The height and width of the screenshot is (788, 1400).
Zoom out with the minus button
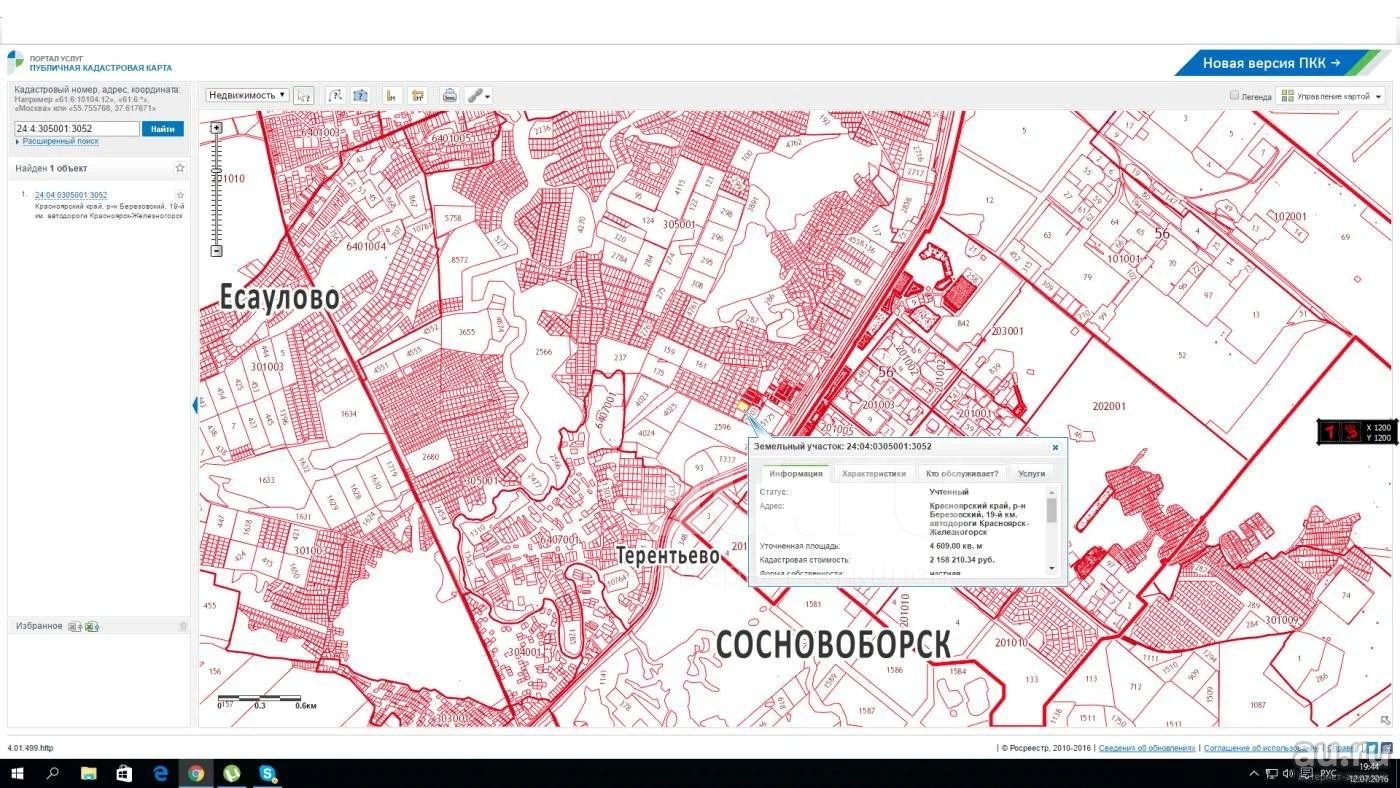pos(216,250)
